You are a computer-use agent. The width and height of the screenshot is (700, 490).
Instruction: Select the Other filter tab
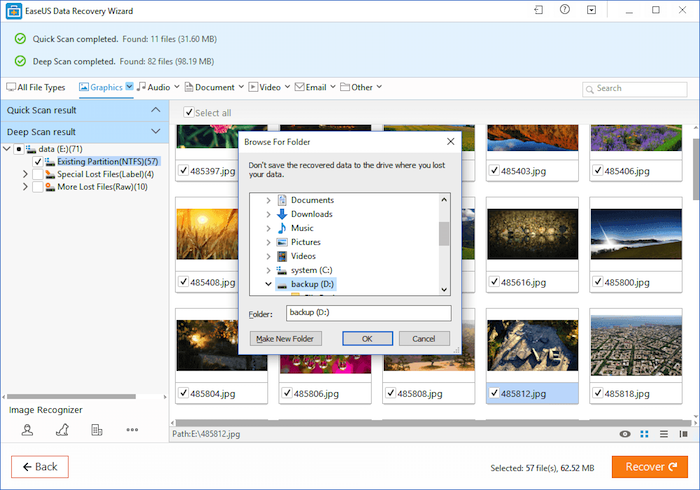356,87
